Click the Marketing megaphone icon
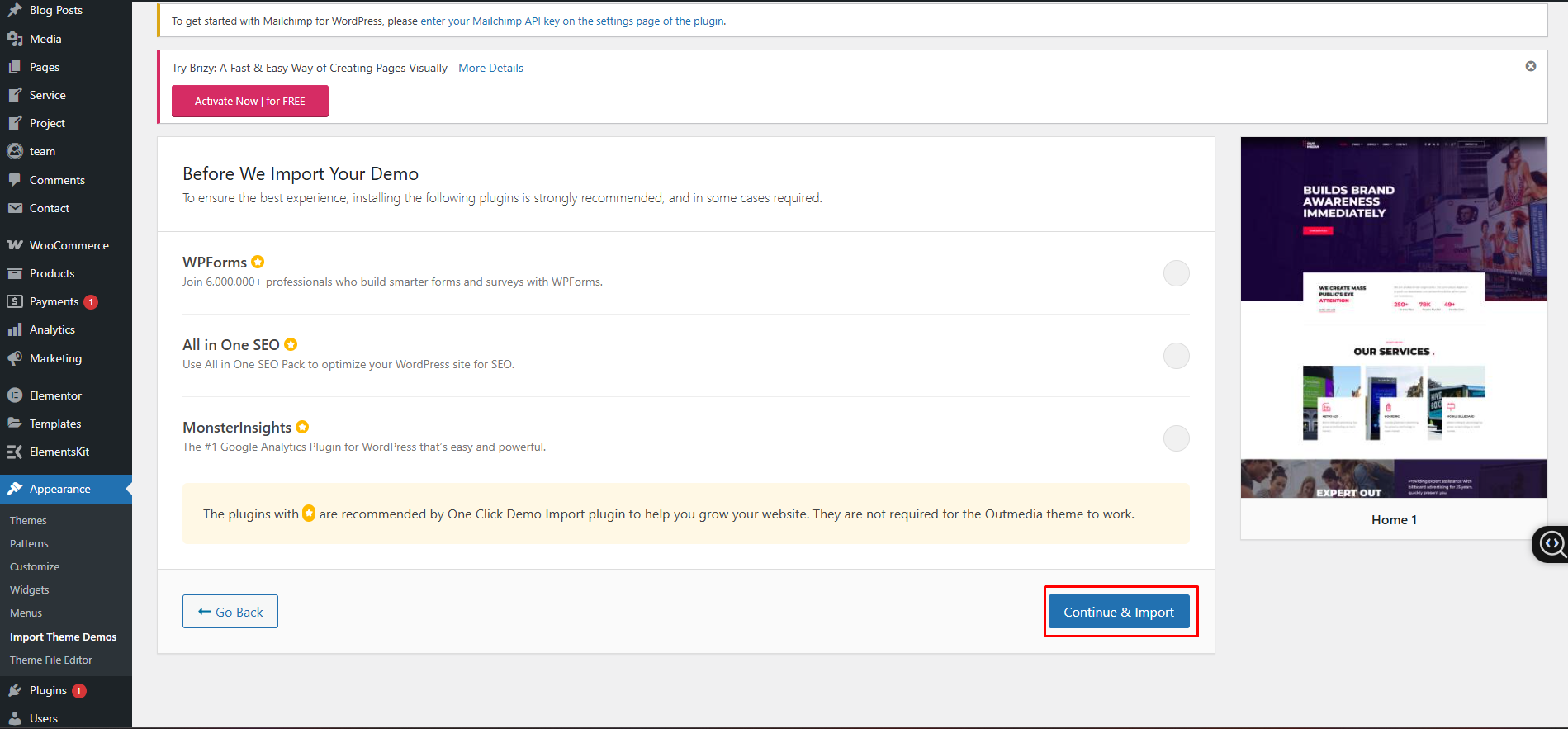This screenshot has height=729, width=1568. (15, 358)
